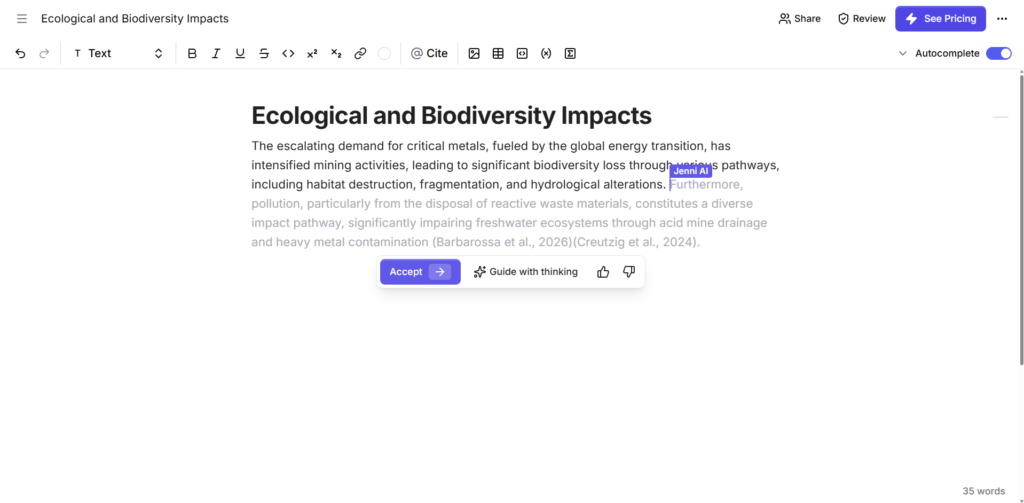Screen dimensions: 1024x503
Task: Click the word 'Furthermore' in suggestion
Action: [x=707, y=185]
